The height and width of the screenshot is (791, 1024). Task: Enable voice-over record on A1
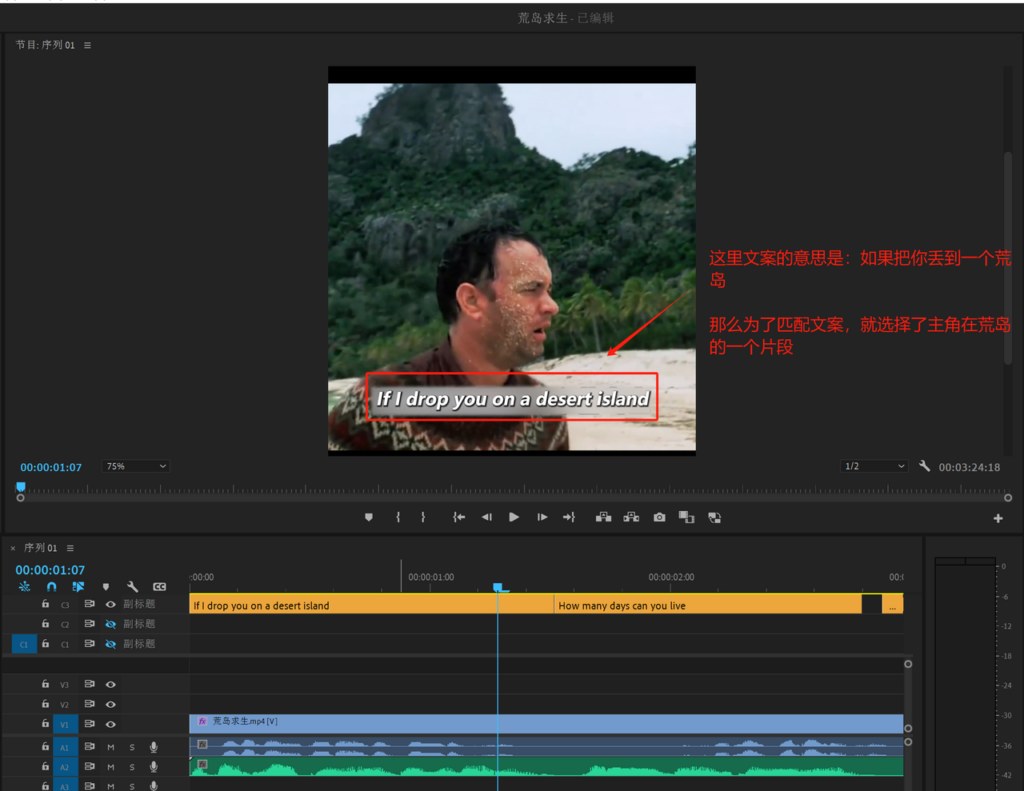(x=153, y=747)
